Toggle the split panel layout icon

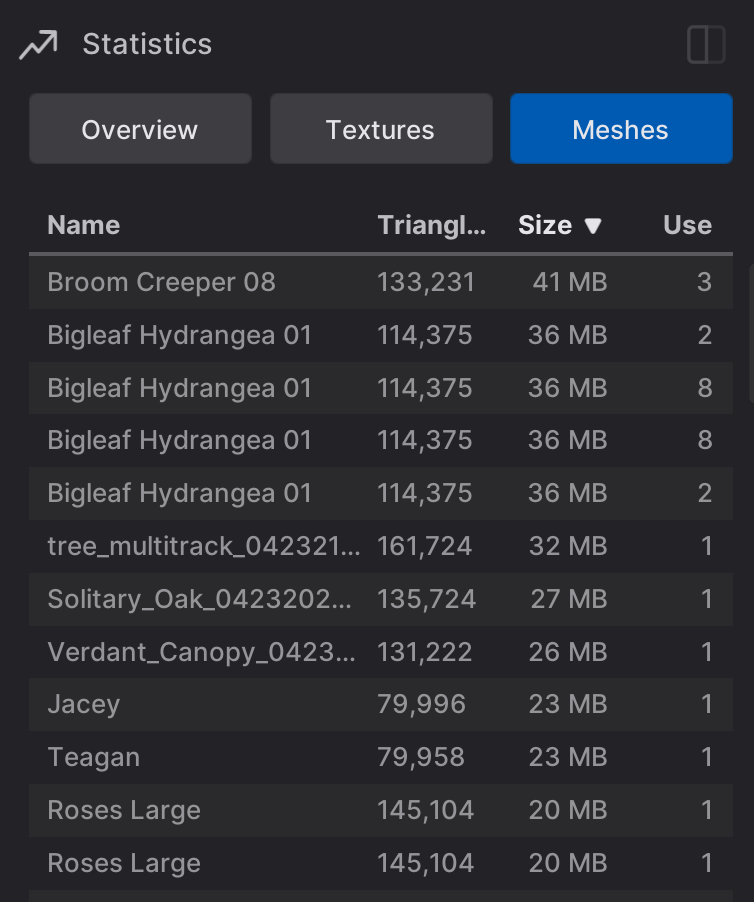point(706,45)
